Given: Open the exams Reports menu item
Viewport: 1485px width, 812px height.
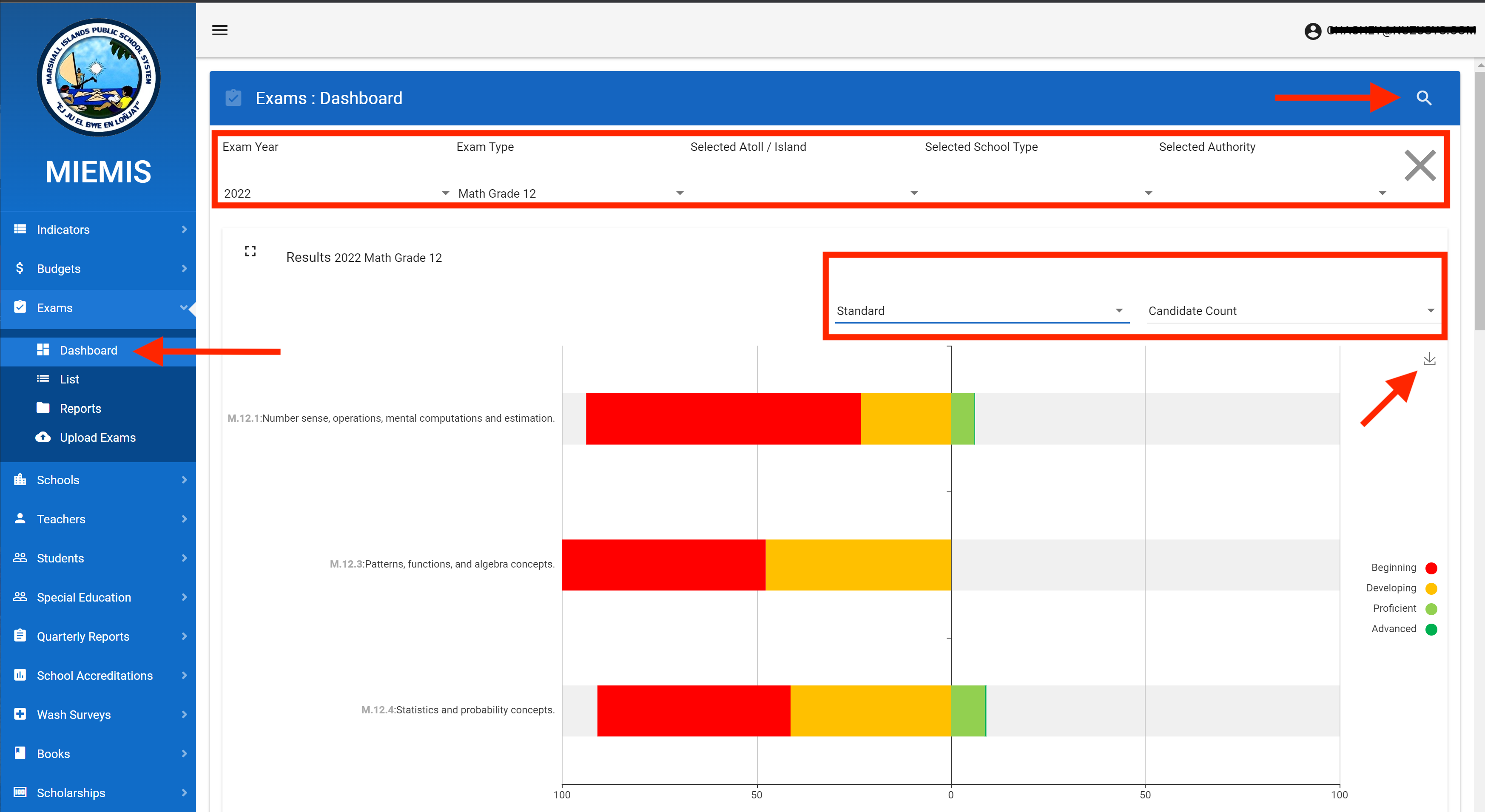Looking at the screenshot, I should [80, 409].
